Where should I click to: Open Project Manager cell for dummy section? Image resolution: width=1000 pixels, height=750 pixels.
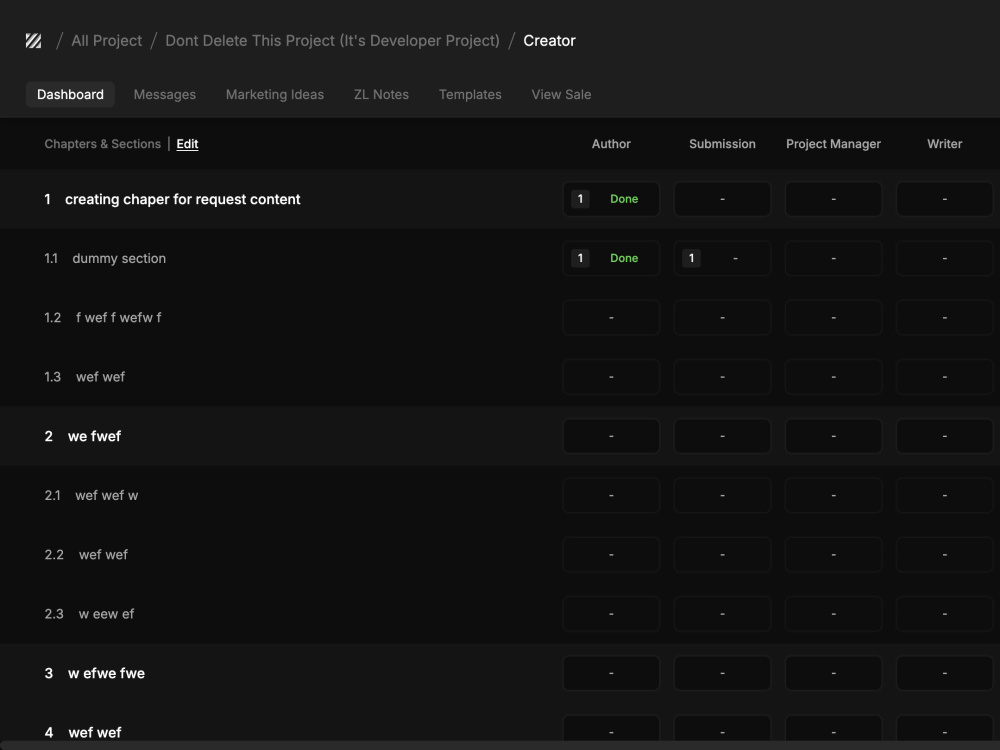[834, 258]
